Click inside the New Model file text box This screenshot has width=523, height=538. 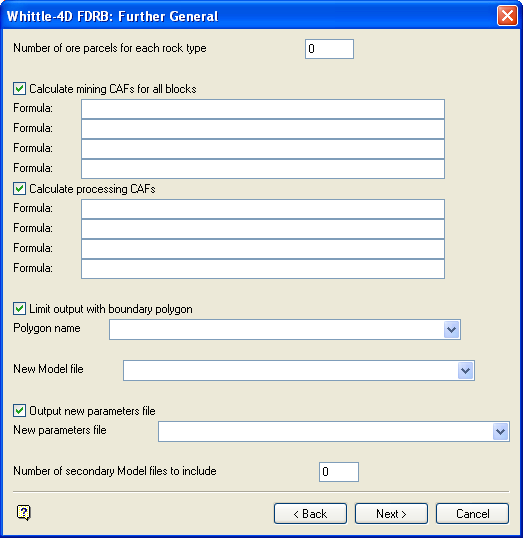pos(291,371)
